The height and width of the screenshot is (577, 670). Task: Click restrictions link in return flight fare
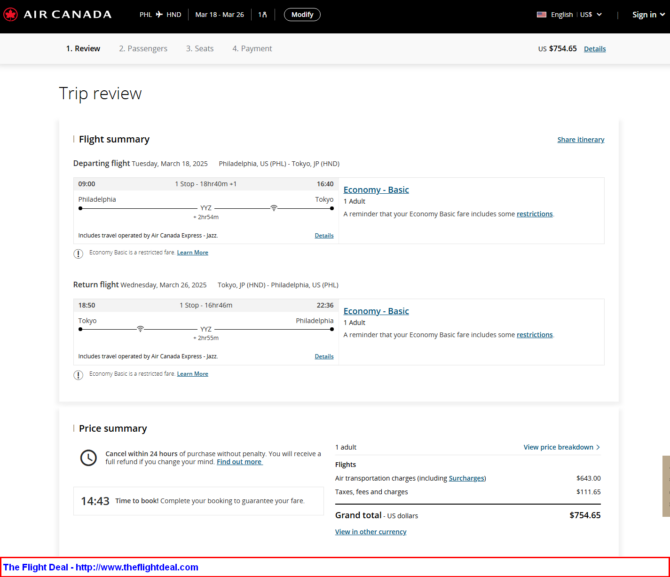coord(535,335)
